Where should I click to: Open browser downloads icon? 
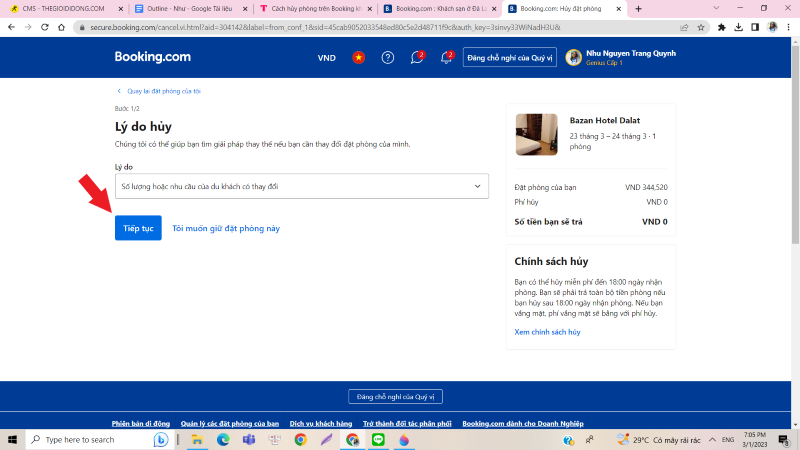point(738,27)
